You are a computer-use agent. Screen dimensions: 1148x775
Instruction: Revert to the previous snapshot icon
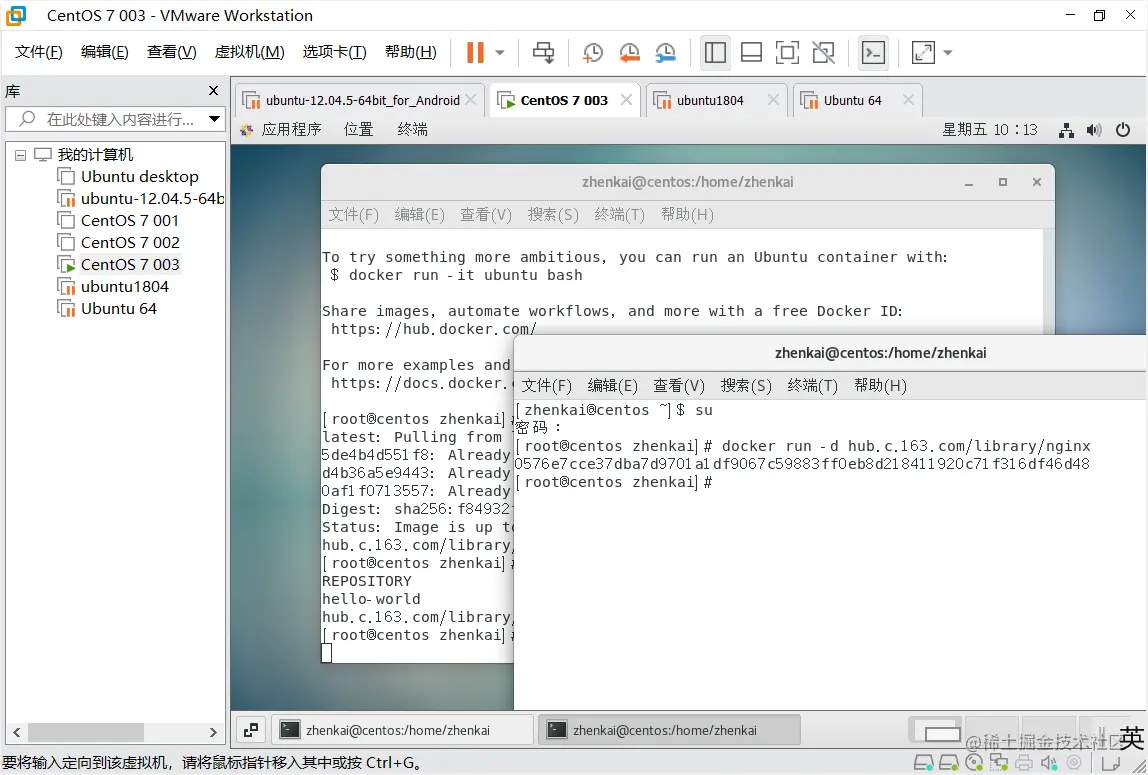tap(629, 52)
